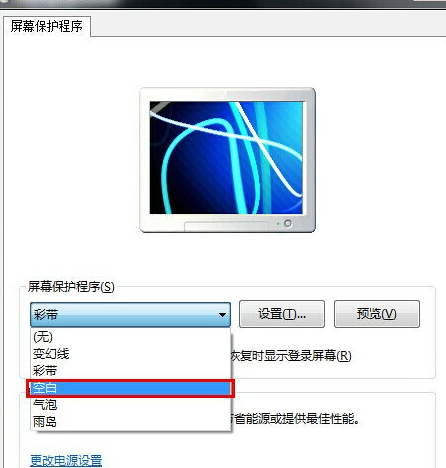Click the power button icon on preview monitor
446x468 pixels.
288,223
